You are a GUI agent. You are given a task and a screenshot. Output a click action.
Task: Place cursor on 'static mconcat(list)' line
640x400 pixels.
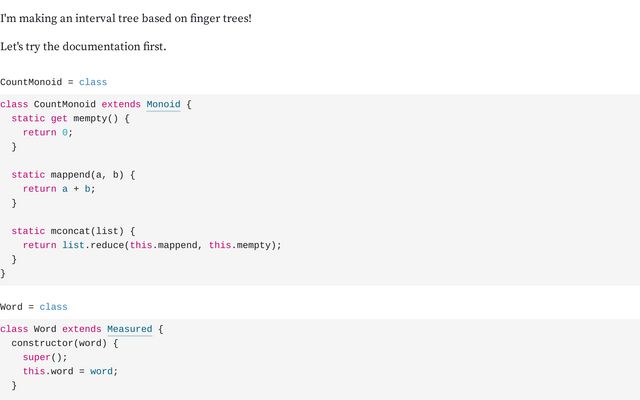pyautogui.click(x=73, y=231)
